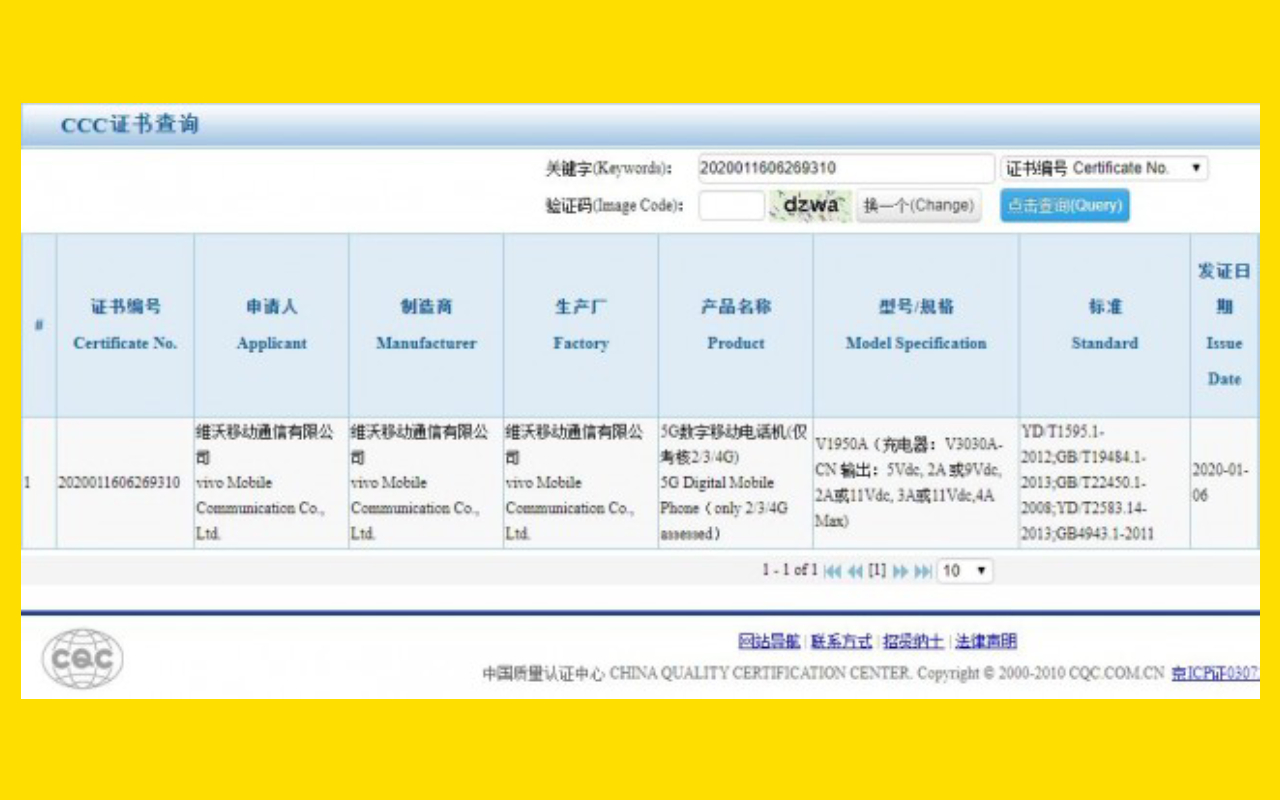1280x800 pixels.
Task: Go to first page pagination icon
Action: [832, 571]
